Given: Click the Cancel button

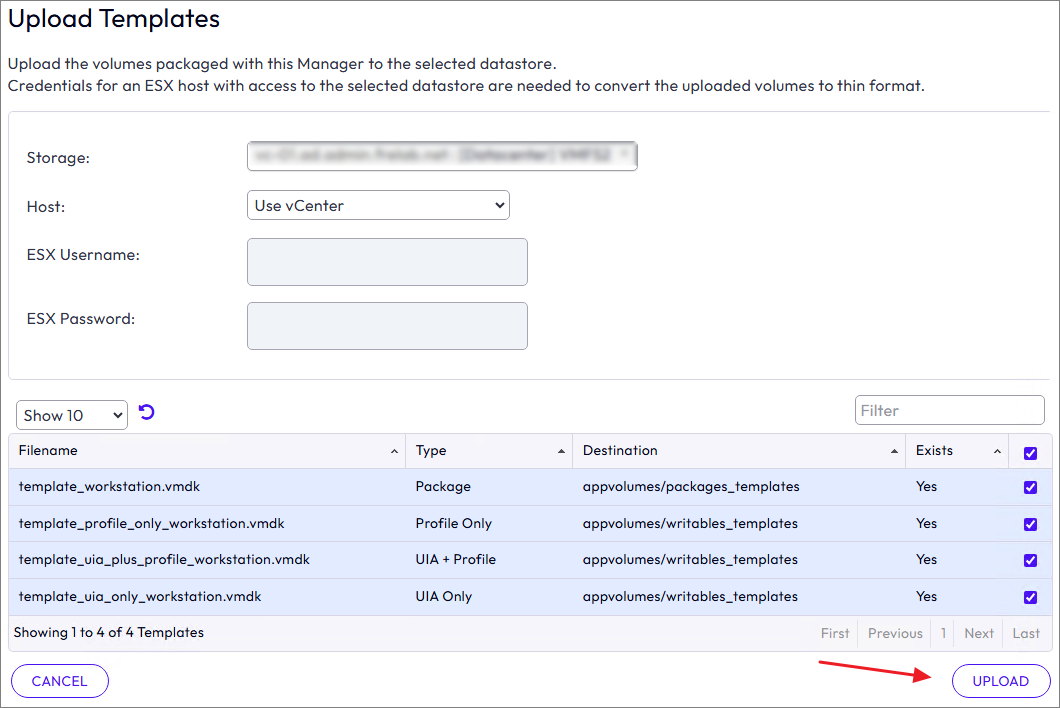Looking at the screenshot, I should (60, 681).
